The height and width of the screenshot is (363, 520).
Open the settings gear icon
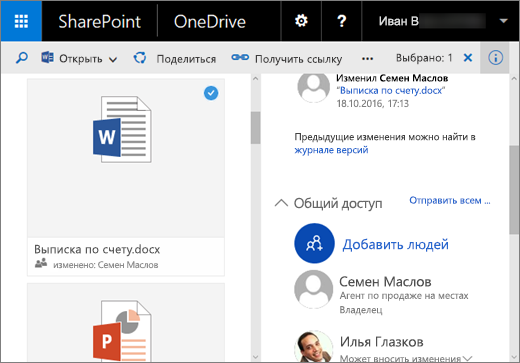click(301, 21)
